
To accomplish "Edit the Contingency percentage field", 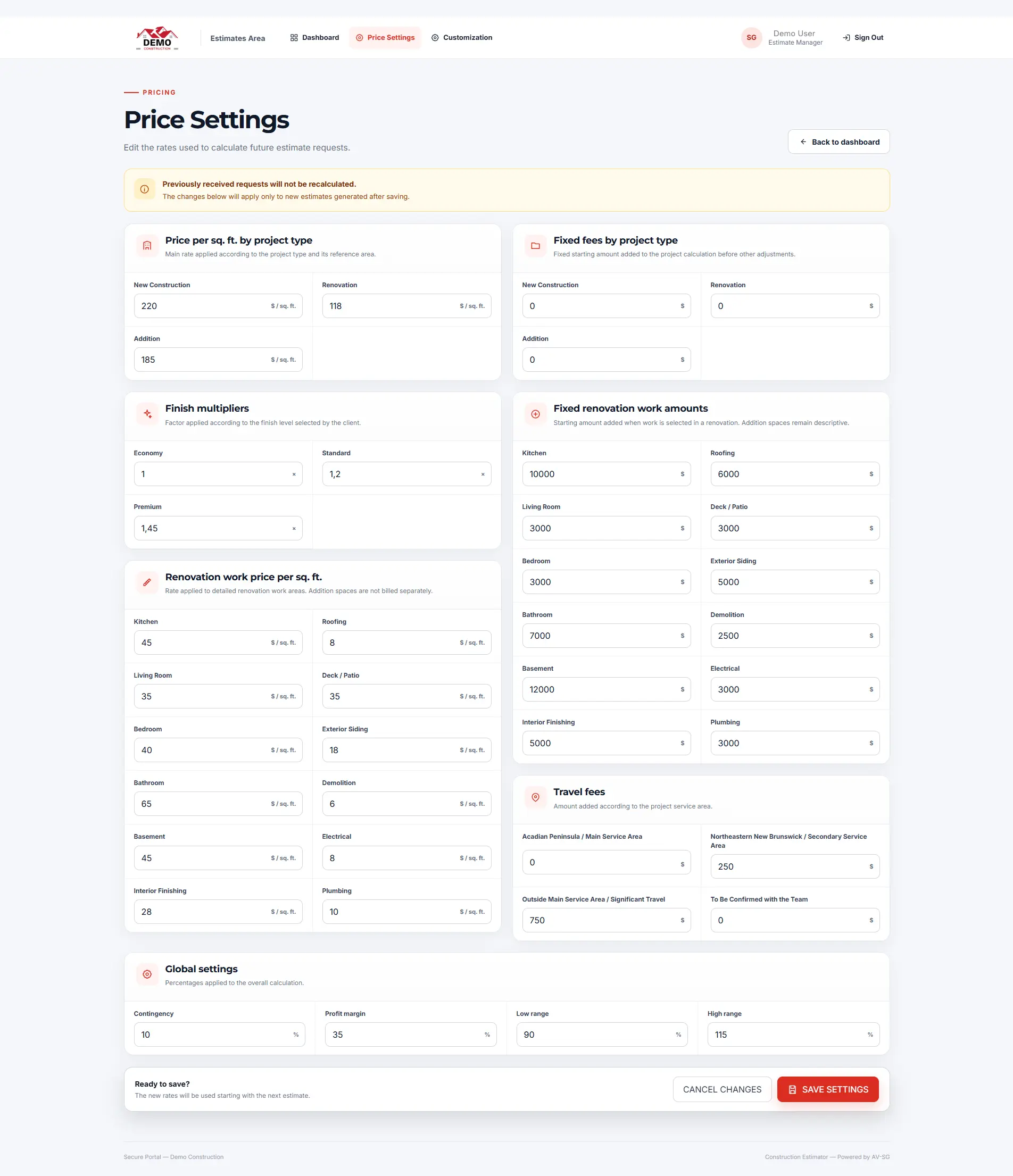I will (x=219, y=1035).
